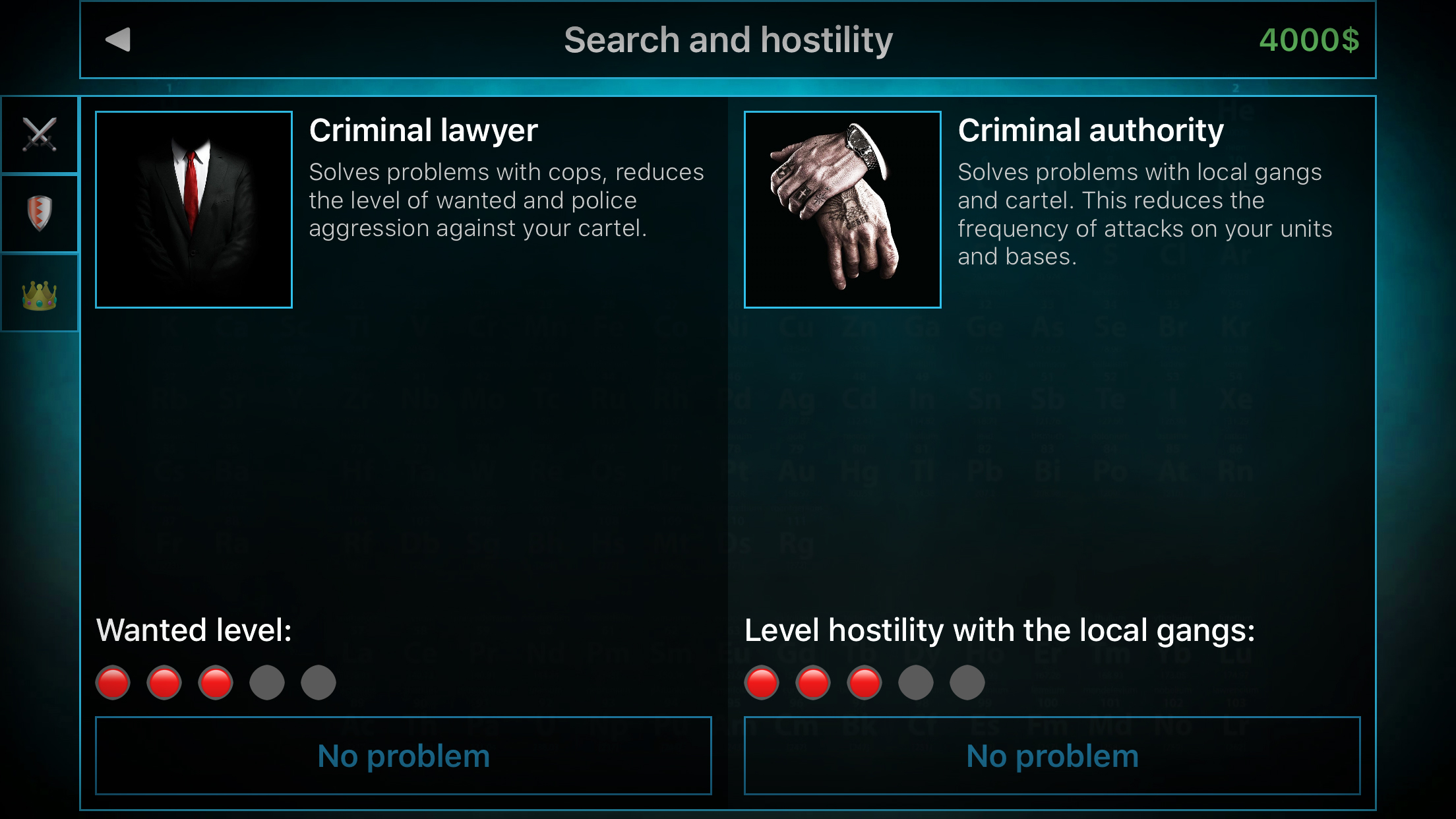The image size is (1456, 819).
Task: Click the Criminal authority title
Action: point(1091,131)
